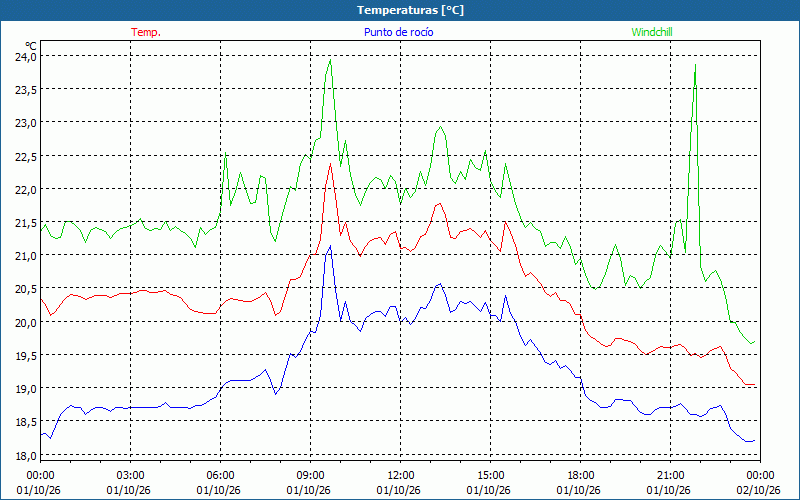This screenshot has width=800, height=500.
Task: Click the "01/10/26" date under 18:00
Action: click(579, 490)
